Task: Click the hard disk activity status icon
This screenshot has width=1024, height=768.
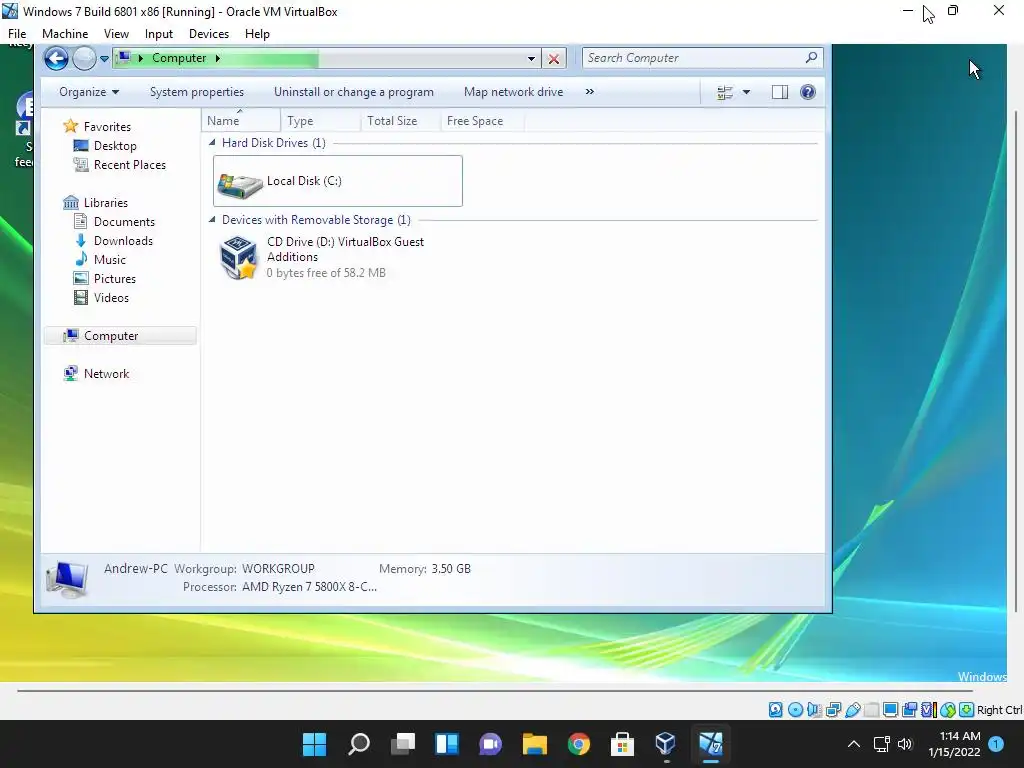Action: (775, 710)
